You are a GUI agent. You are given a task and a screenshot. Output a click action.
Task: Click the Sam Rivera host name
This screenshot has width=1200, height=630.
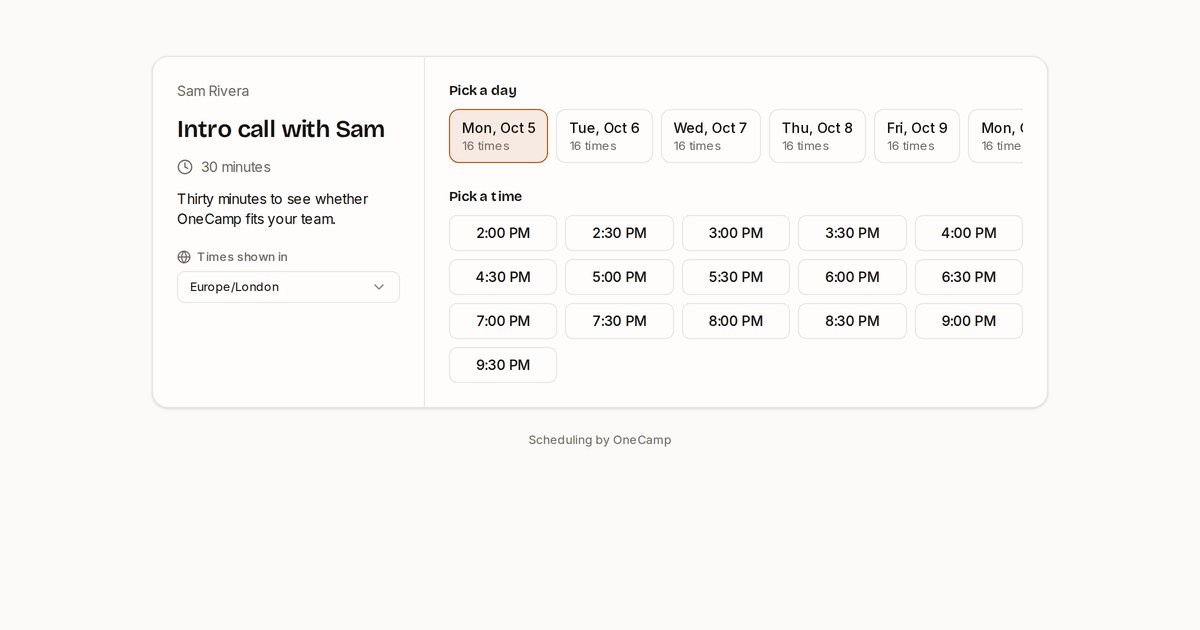[x=213, y=91]
